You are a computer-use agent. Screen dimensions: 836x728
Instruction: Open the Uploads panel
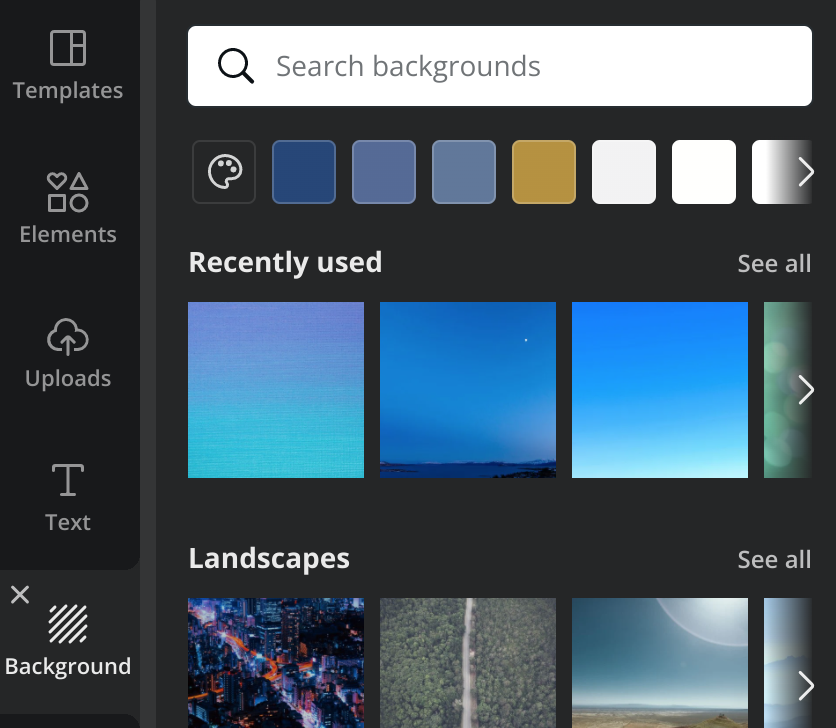point(68,353)
